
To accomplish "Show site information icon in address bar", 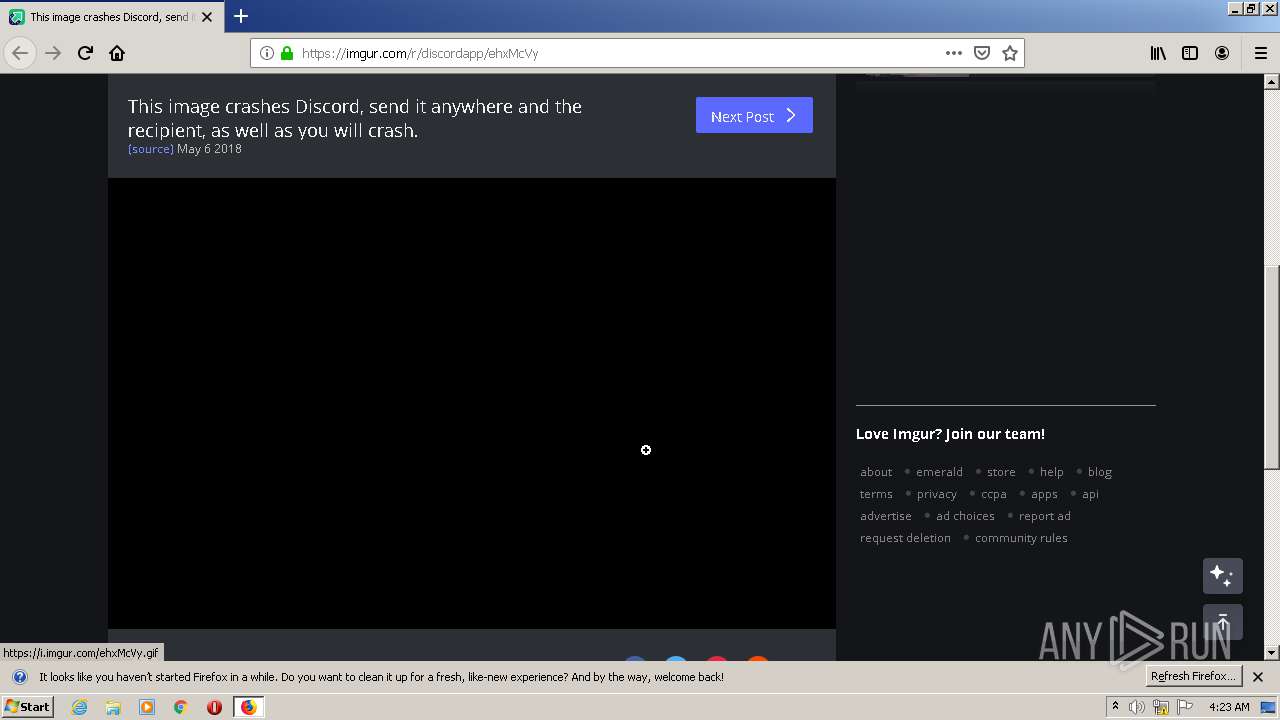I will coord(267,53).
